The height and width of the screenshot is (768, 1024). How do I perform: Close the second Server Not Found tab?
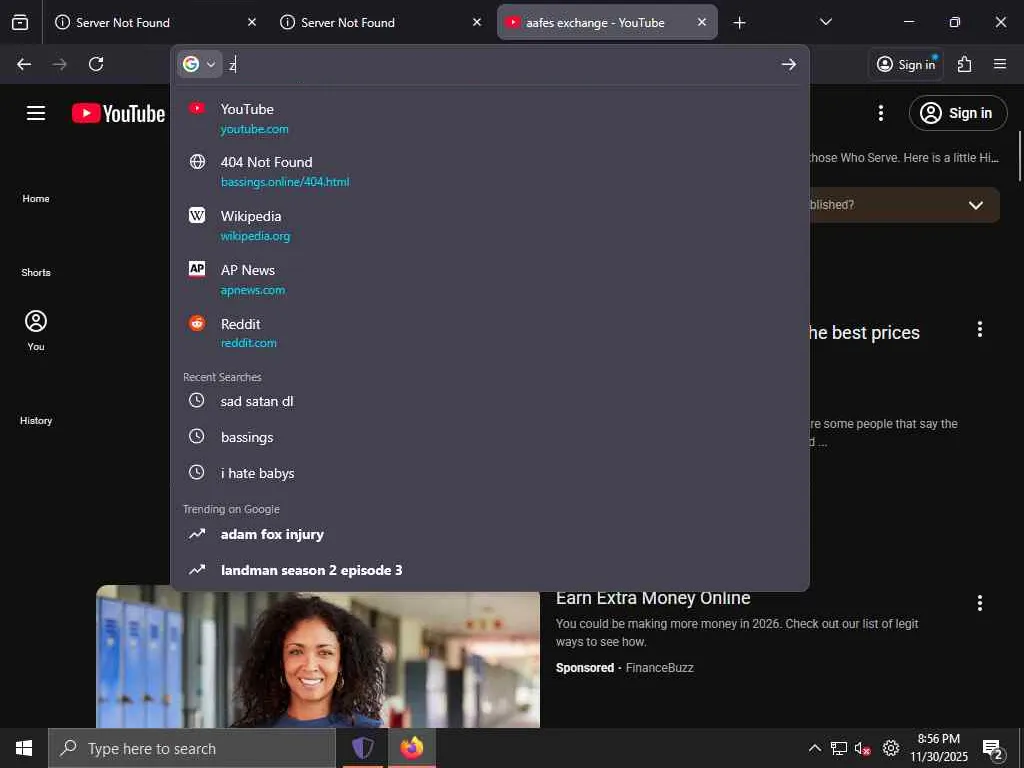tap(477, 22)
